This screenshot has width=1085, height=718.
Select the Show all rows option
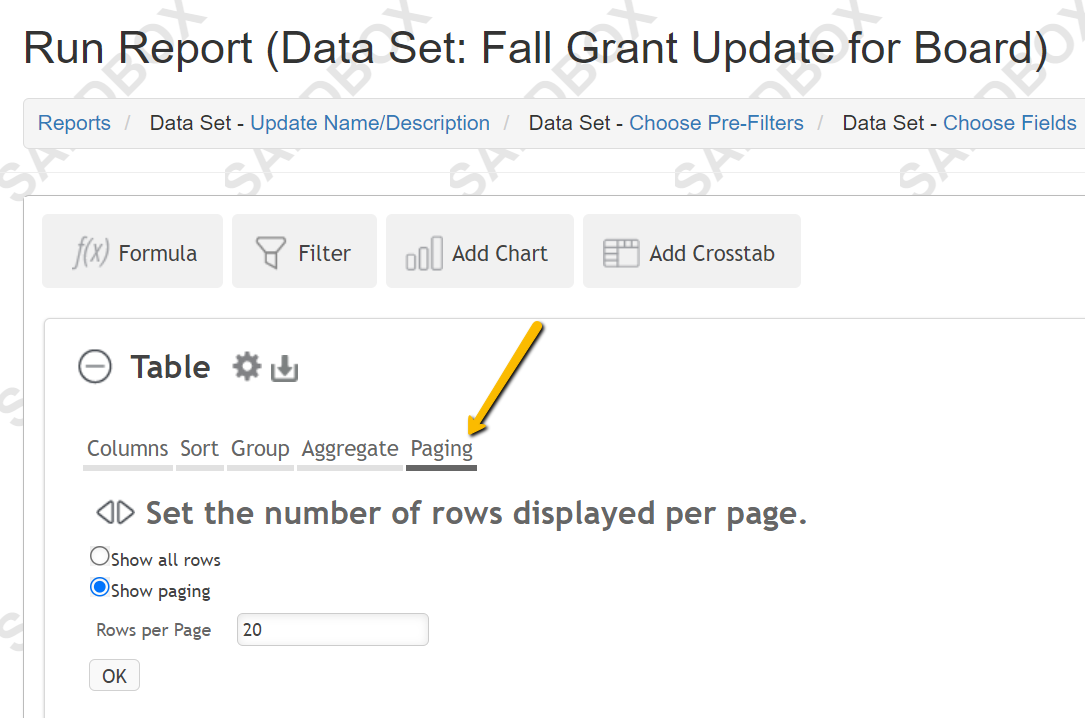(x=100, y=556)
